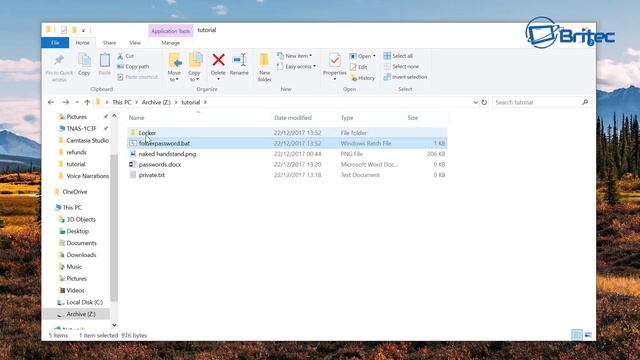Click the Application Tools contextual tab

[x=171, y=31]
